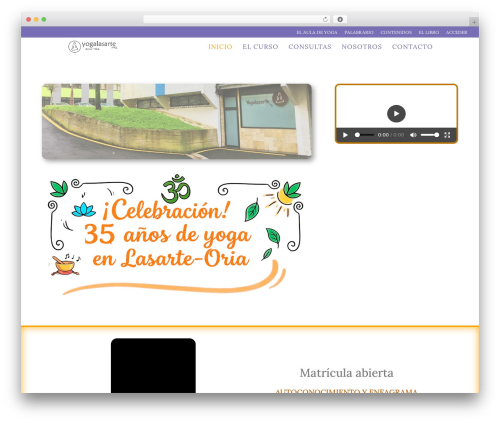Adjust the video volume slider
Screen dimensions: 500x423
tap(430, 135)
